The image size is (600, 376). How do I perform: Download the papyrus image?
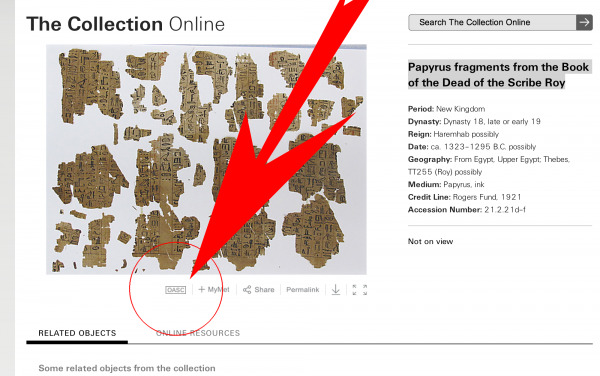(336, 290)
